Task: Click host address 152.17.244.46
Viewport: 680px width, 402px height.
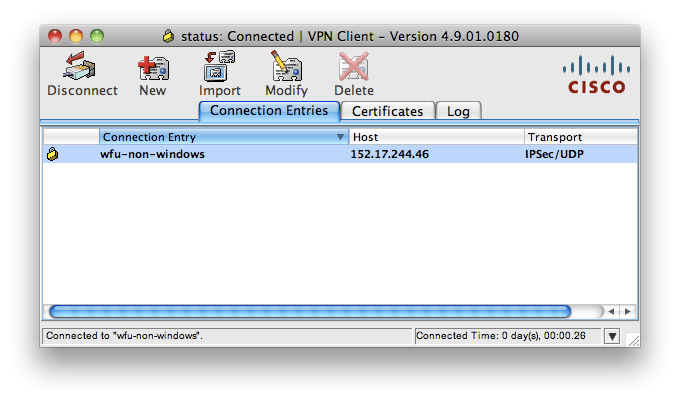Action: (x=389, y=154)
